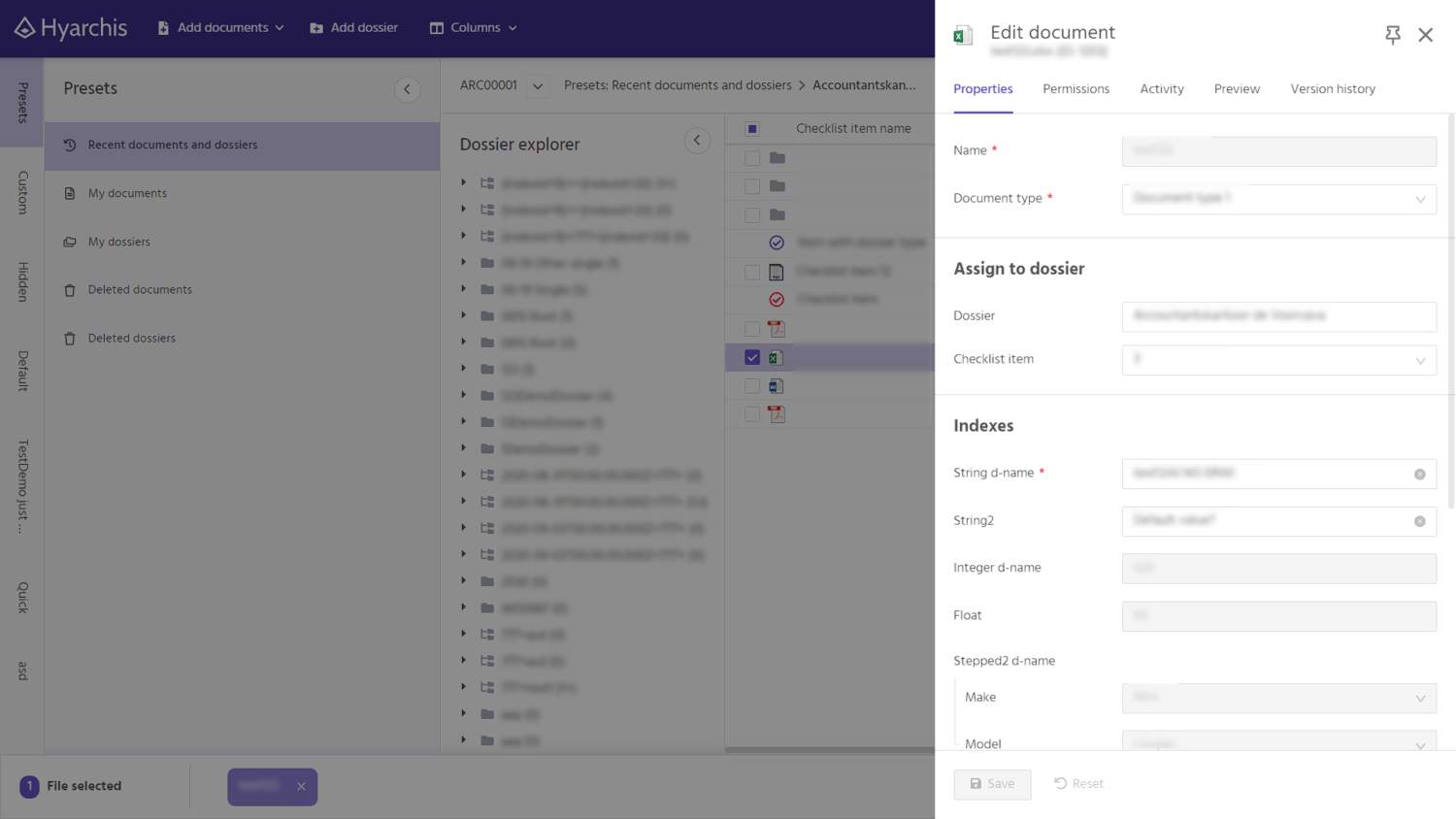Click the green checkmark status icon

point(776,242)
